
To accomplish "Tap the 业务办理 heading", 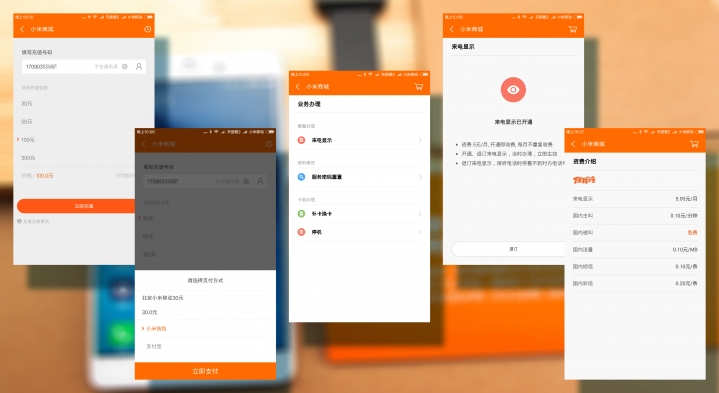I will (309, 104).
